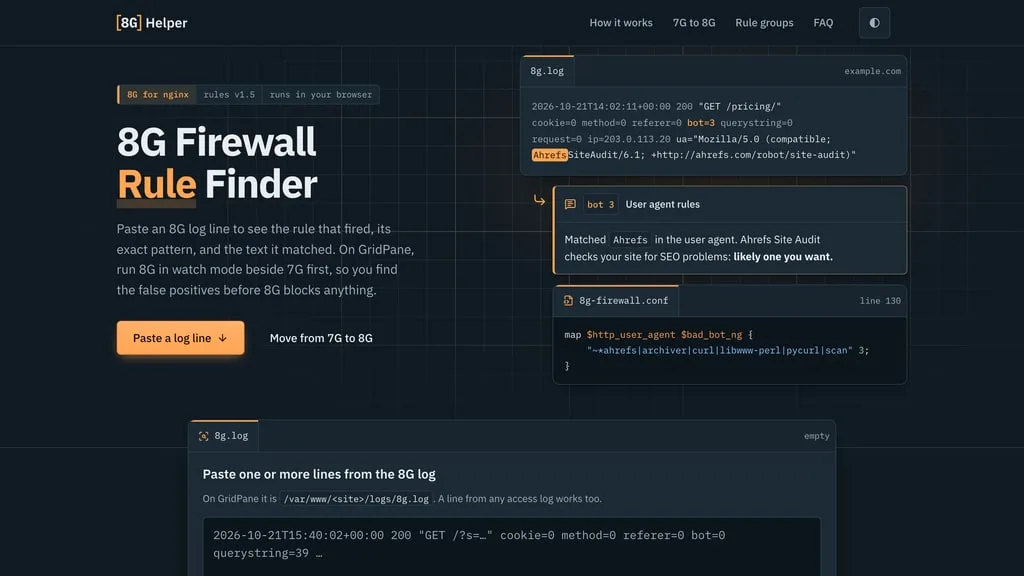
Task: Click the orange return arrow icon
Action: (x=539, y=200)
